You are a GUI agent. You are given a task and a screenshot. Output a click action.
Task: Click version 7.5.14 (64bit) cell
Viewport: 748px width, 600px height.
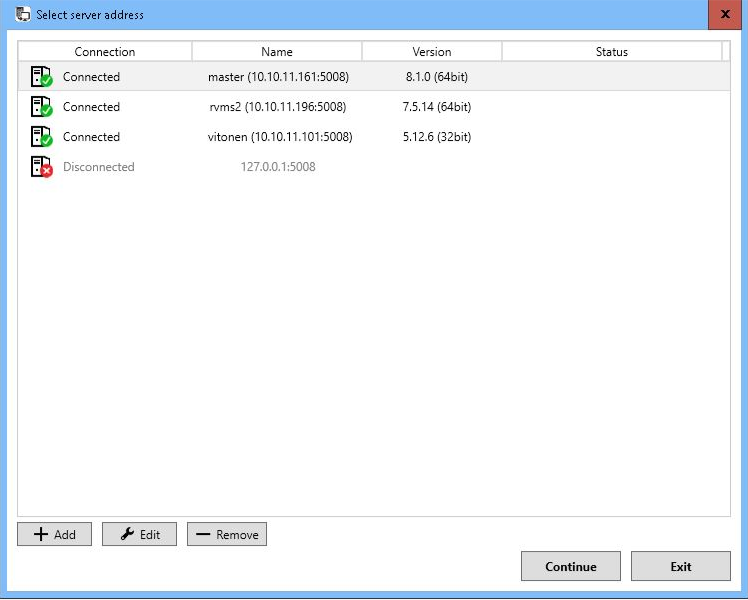click(x=430, y=107)
